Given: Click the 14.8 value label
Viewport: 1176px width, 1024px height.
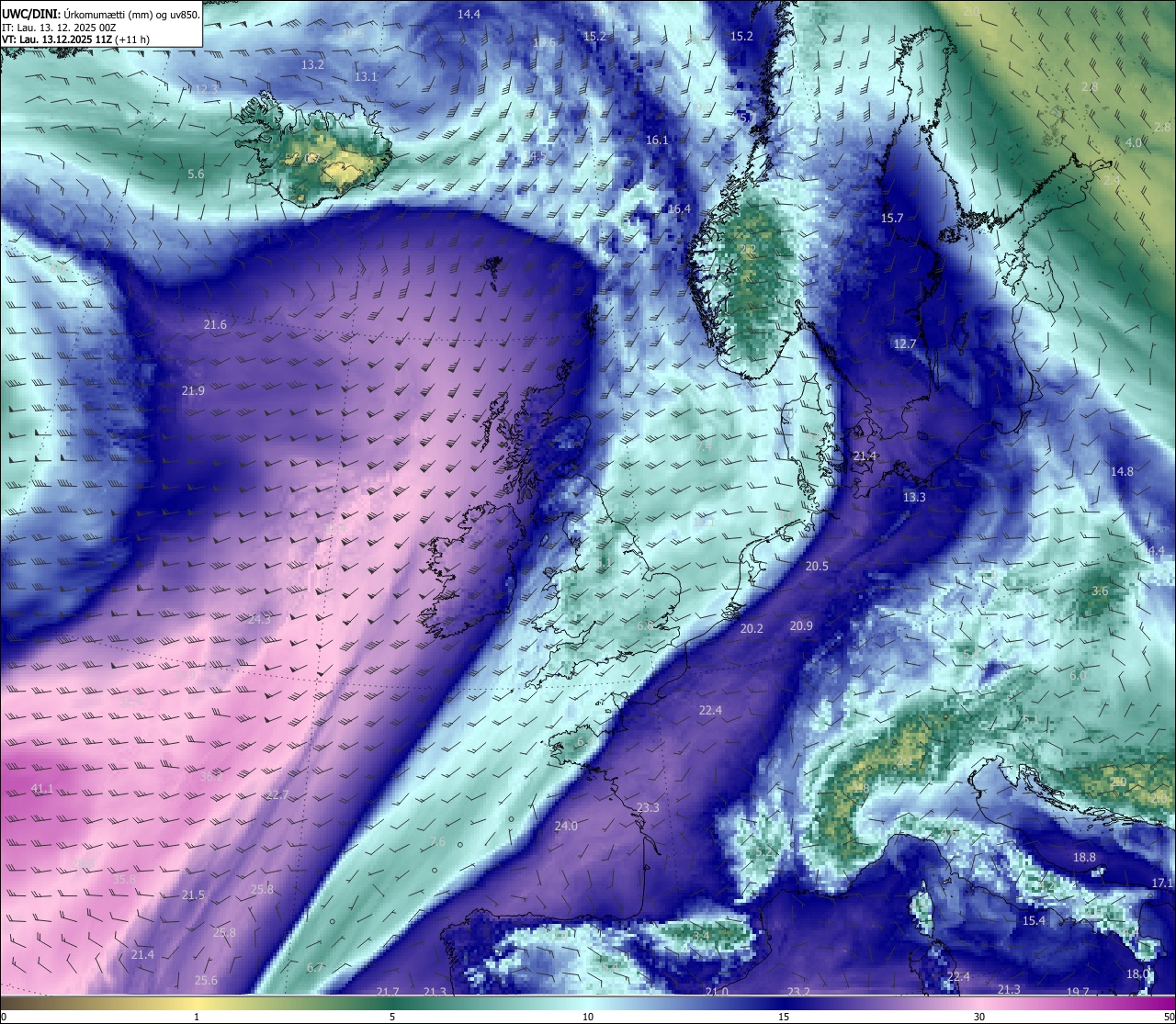Looking at the screenshot, I should 1122,471.
